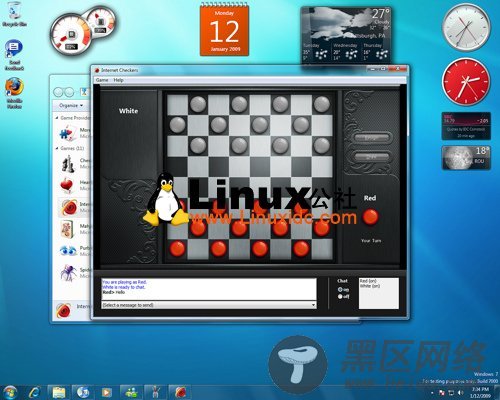
Task: Click the network icon in system tray
Action: click(451, 392)
